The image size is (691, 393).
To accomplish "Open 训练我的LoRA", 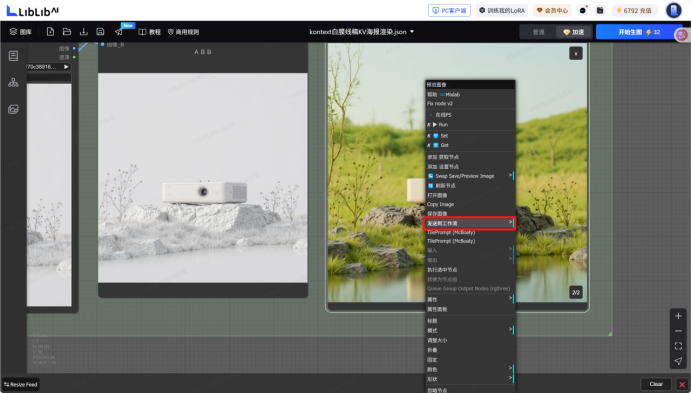I will 502,10.
